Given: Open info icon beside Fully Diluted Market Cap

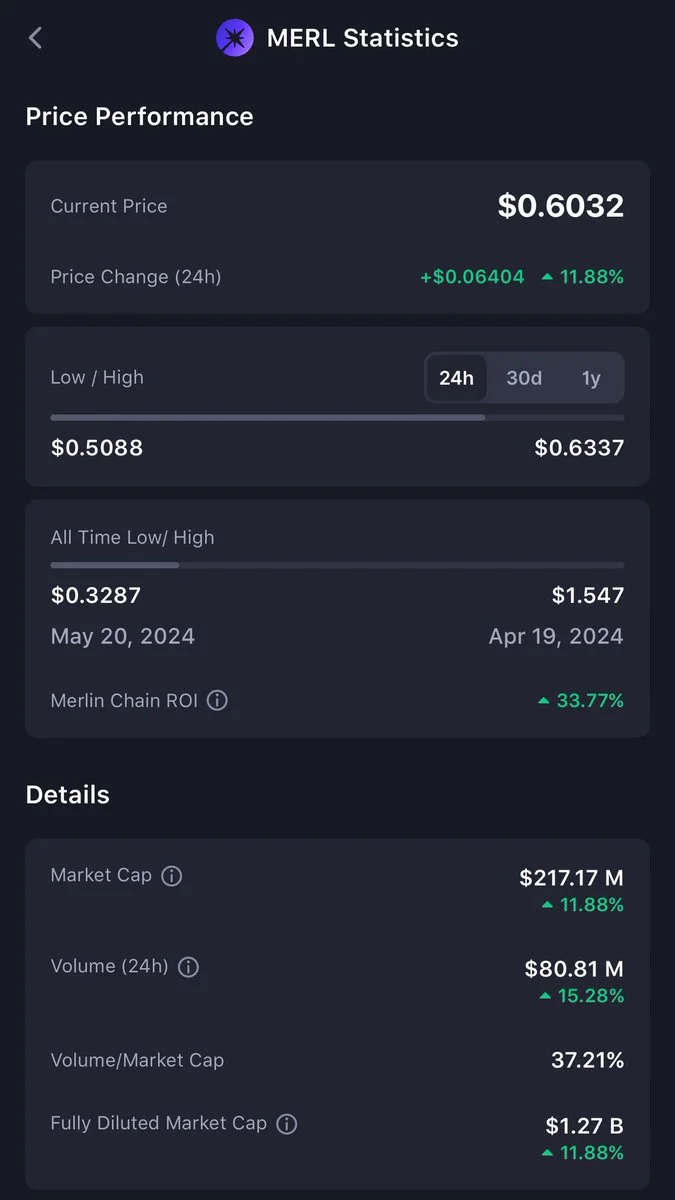Looking at the screenshot, I should click(287, 1124).
